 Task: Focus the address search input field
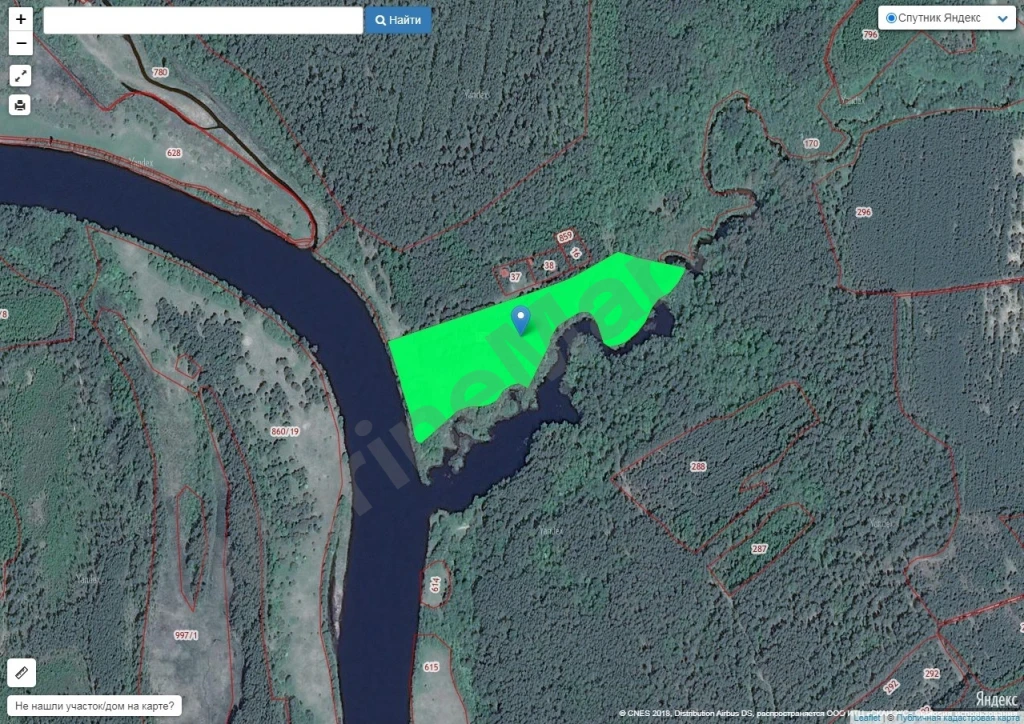point(203,20)
